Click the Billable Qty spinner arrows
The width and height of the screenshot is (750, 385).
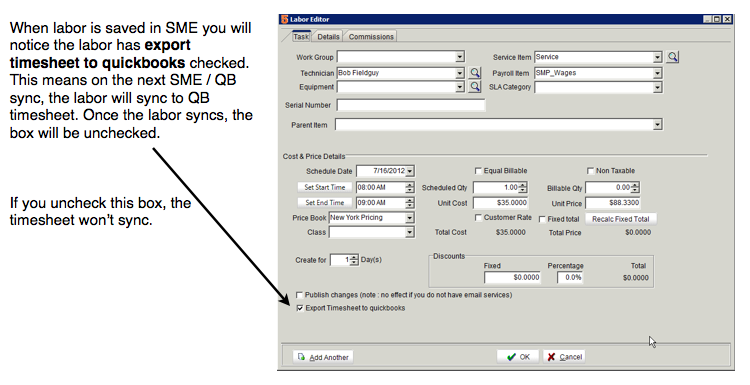tap(635, 187)
